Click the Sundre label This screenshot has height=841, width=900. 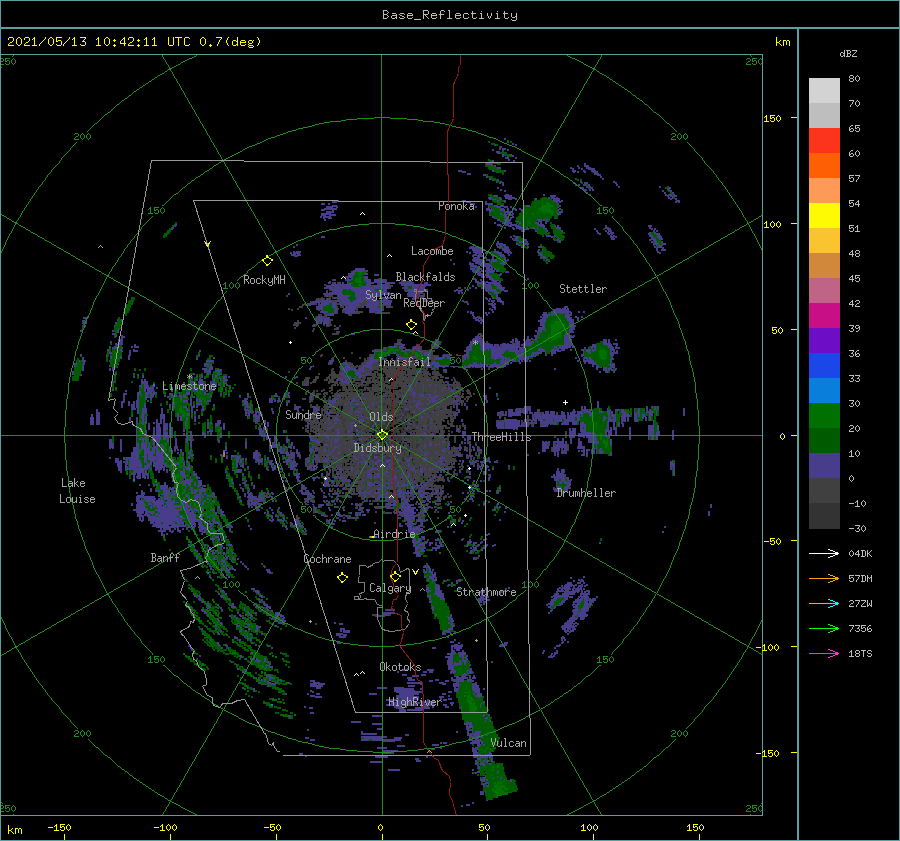tap(303, 414)
